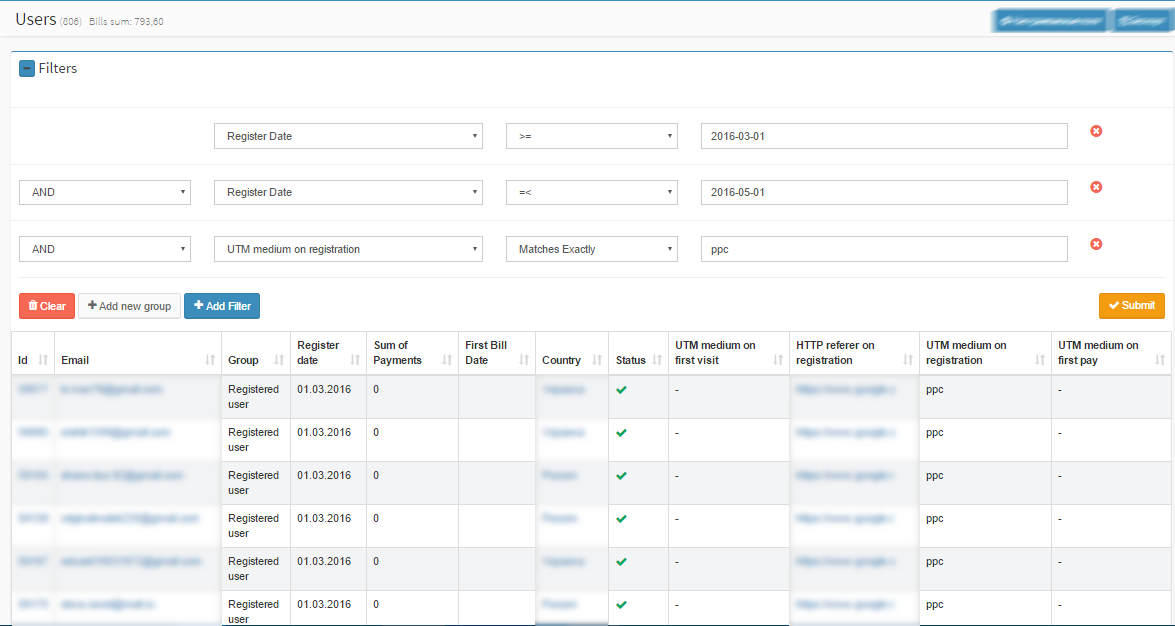Click the Filters heading label
This screenshot has width=1175, height=626.
(58, 68)
